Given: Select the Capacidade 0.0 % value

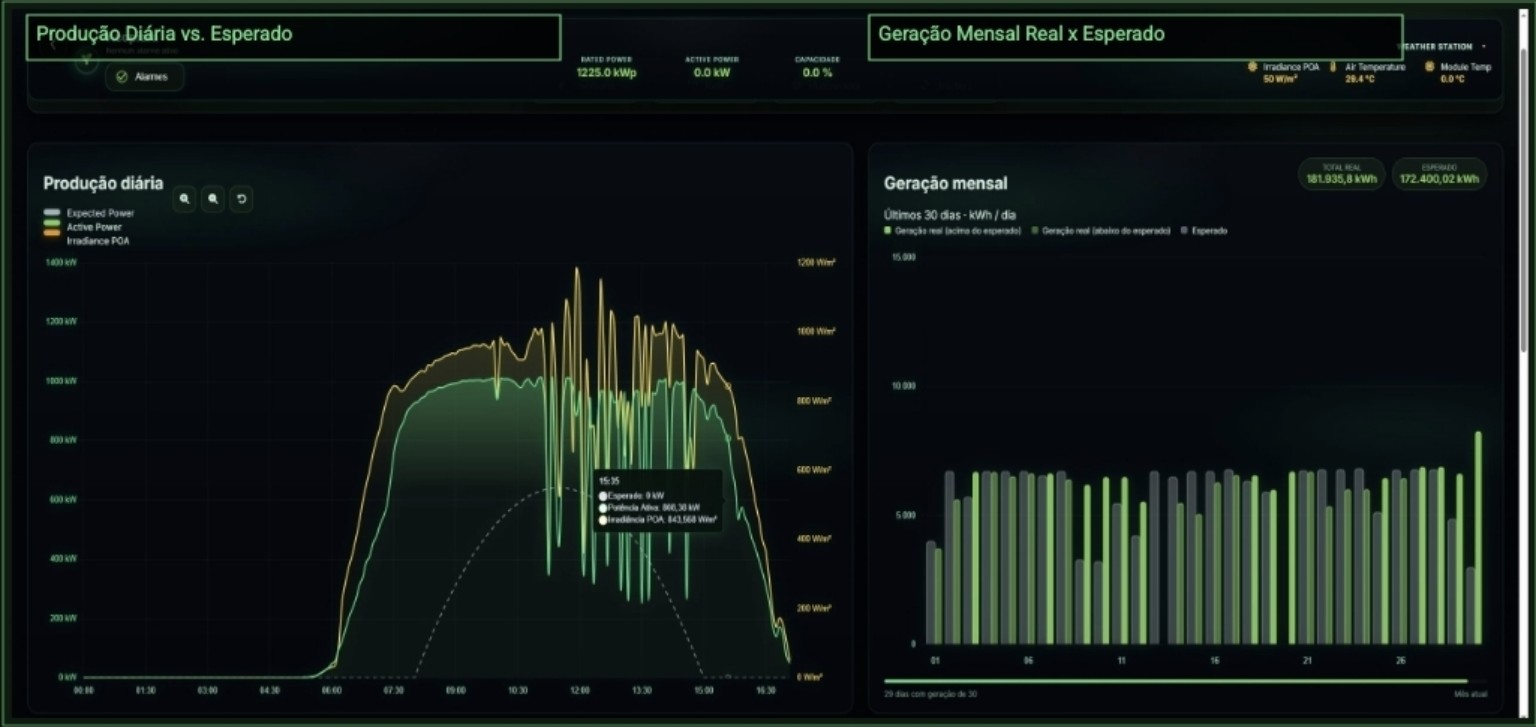Looking at the screenshot, I should pos(817,73).
